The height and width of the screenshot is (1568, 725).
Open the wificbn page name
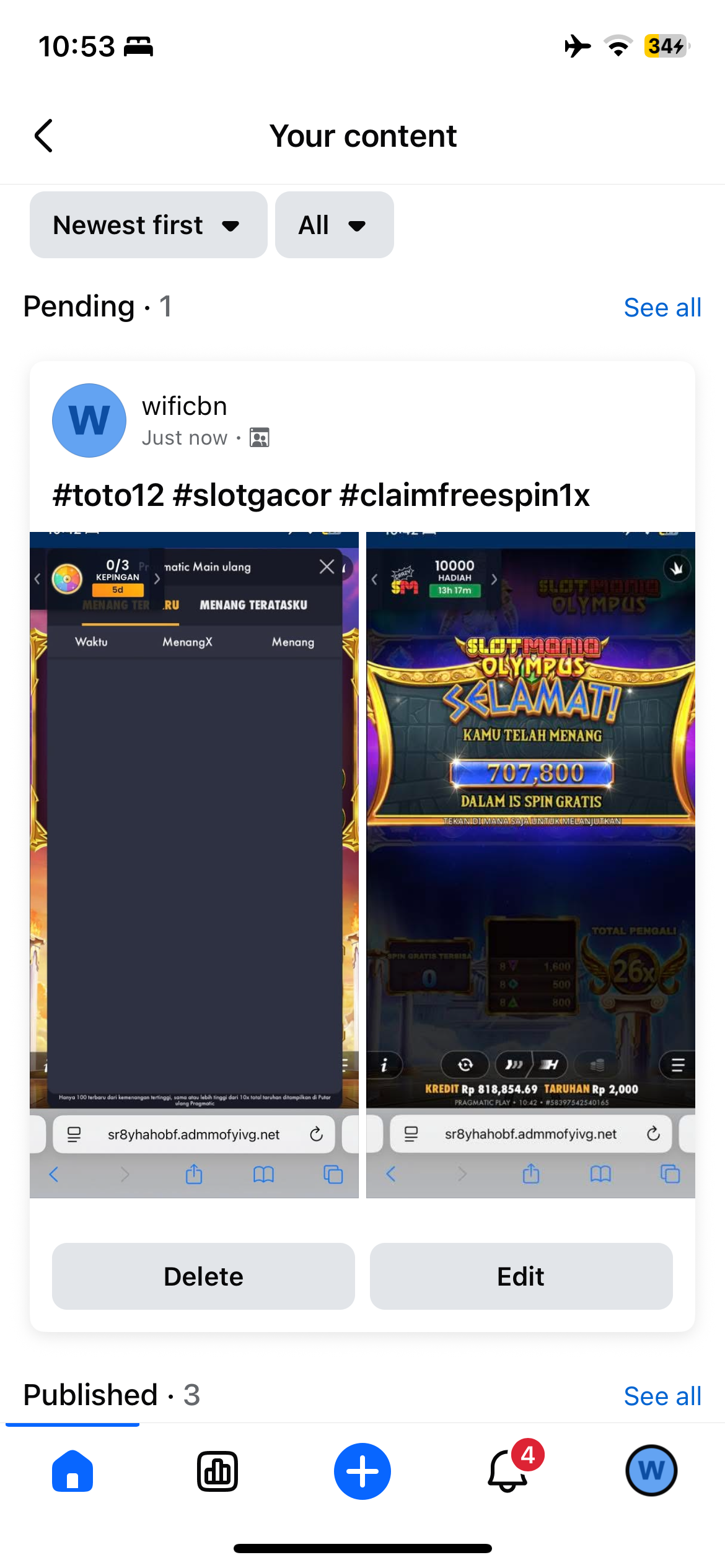coord(185,406)
